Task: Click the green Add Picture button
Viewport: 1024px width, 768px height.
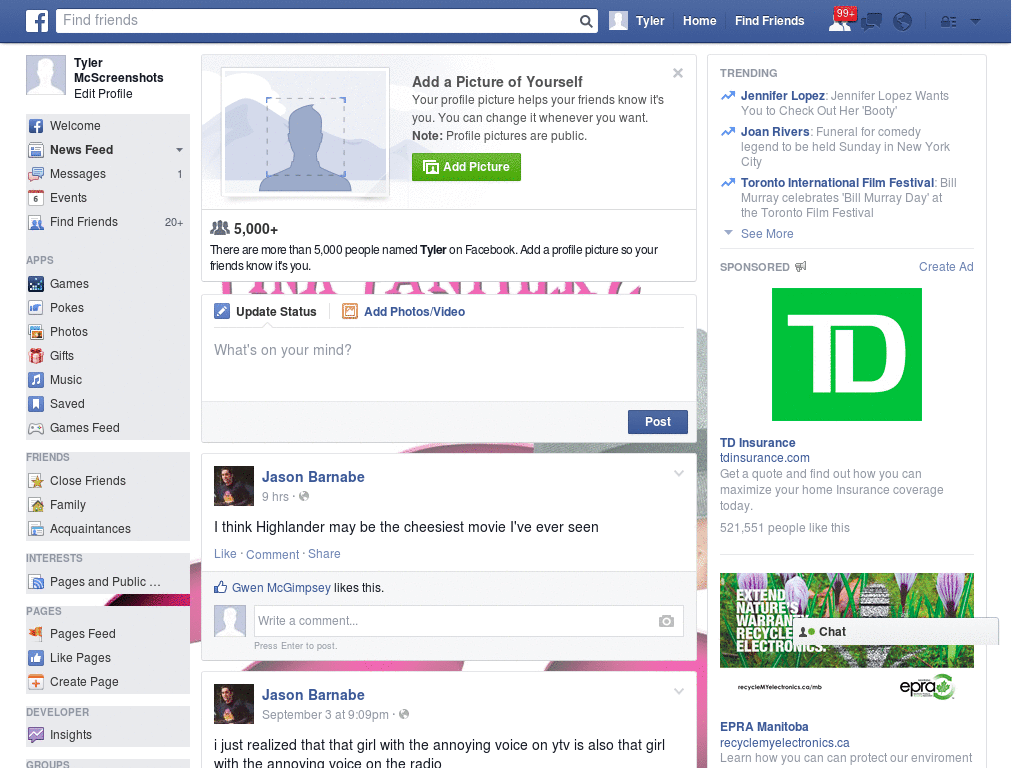Action: [466, 167]
